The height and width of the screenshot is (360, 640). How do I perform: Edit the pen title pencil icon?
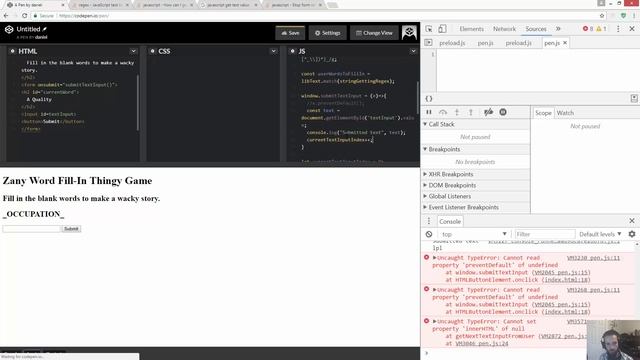click(x=44, y=29)
